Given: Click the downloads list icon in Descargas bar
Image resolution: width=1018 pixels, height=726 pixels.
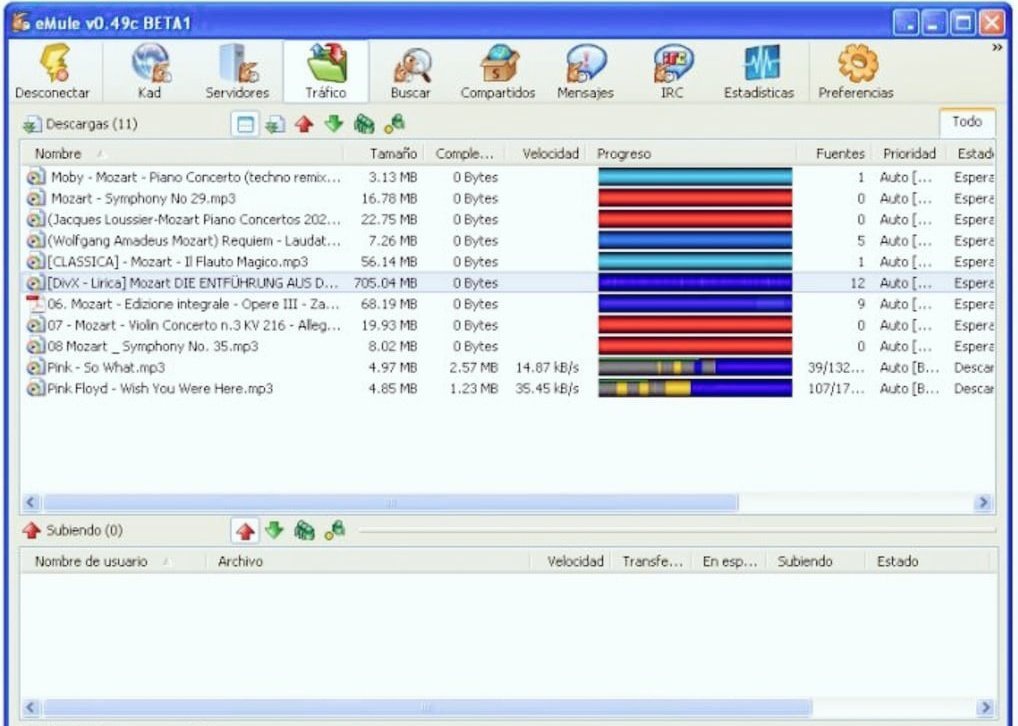Looking at the screenshot, I should pos(275,123).
